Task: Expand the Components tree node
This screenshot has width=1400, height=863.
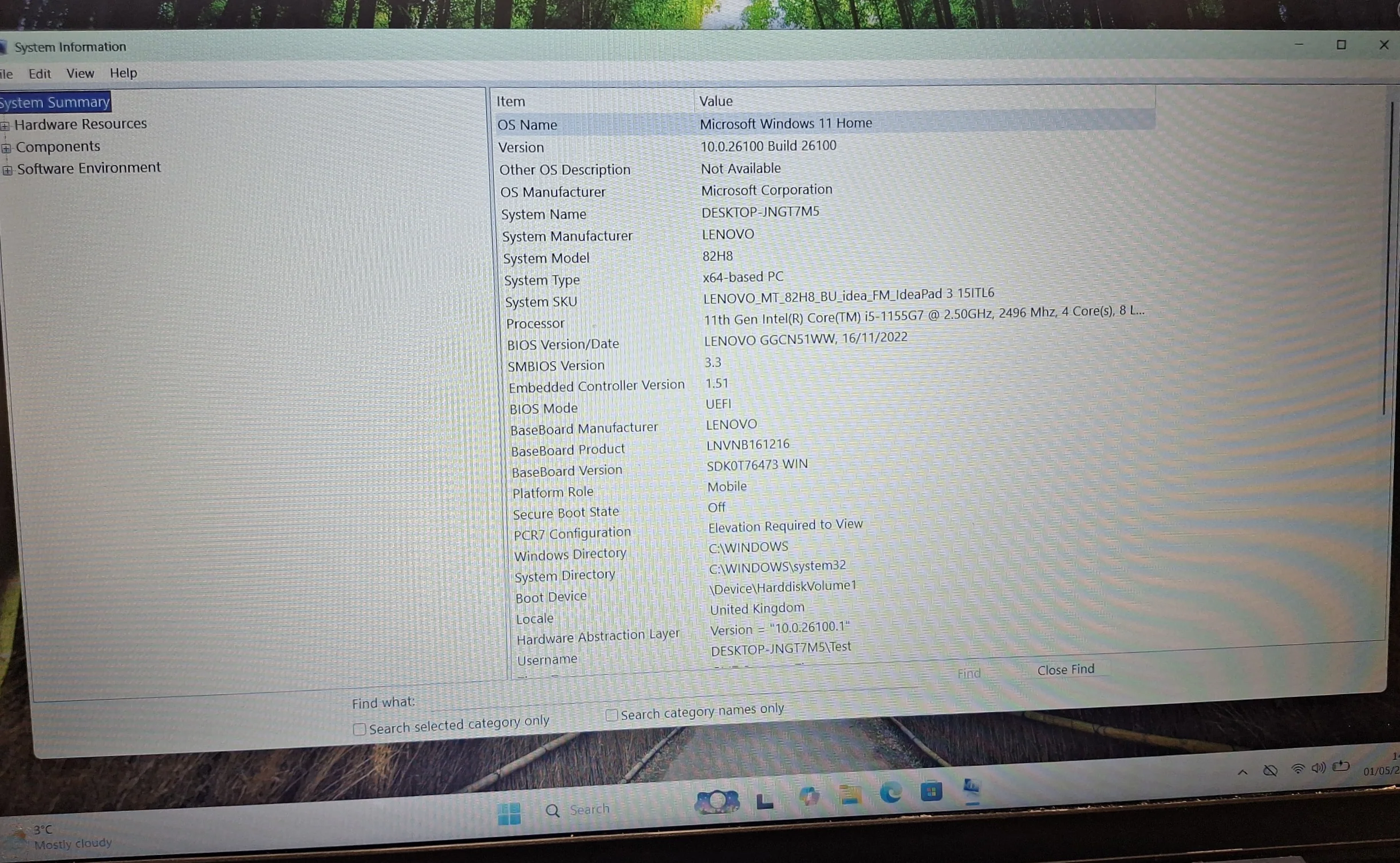Action: pos(6,148)
